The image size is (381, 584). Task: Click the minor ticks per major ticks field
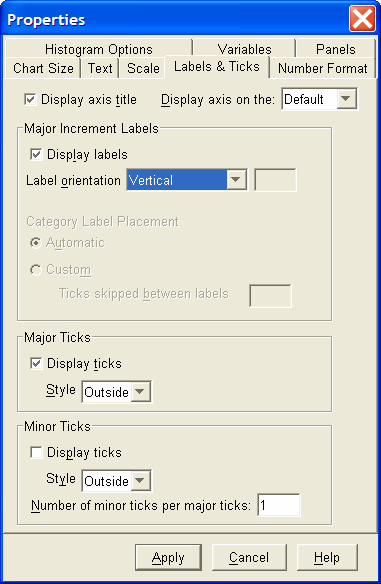coord(279,505)
